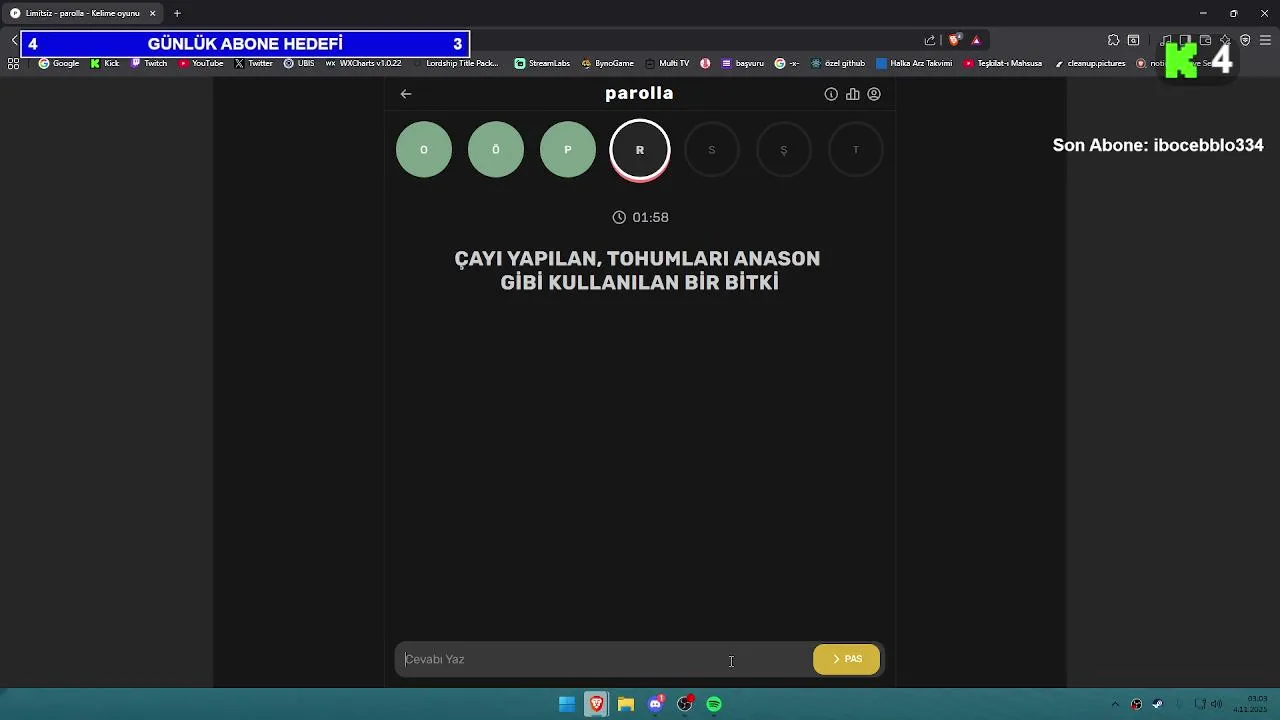Open OBS Studio from the taskbar

(685, 704)
